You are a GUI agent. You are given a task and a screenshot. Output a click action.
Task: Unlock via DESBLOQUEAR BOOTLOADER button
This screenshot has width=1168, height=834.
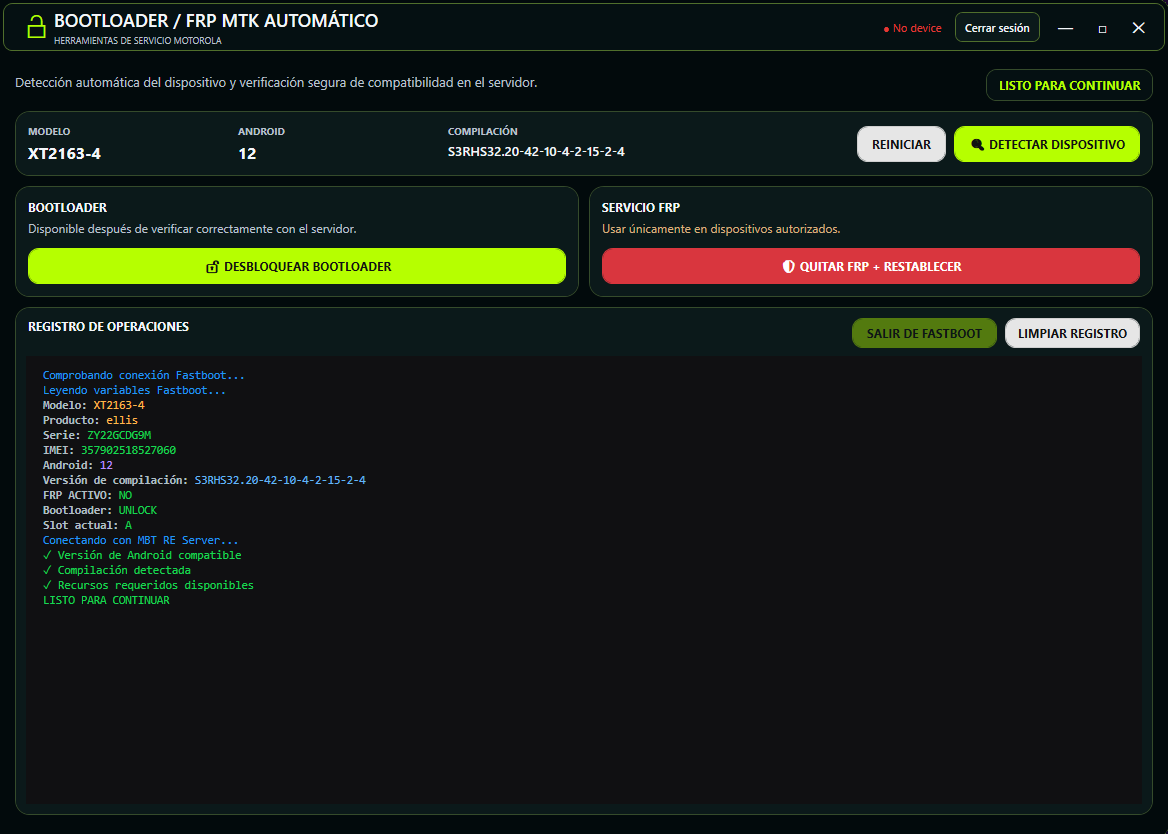[x=297, y=267]
